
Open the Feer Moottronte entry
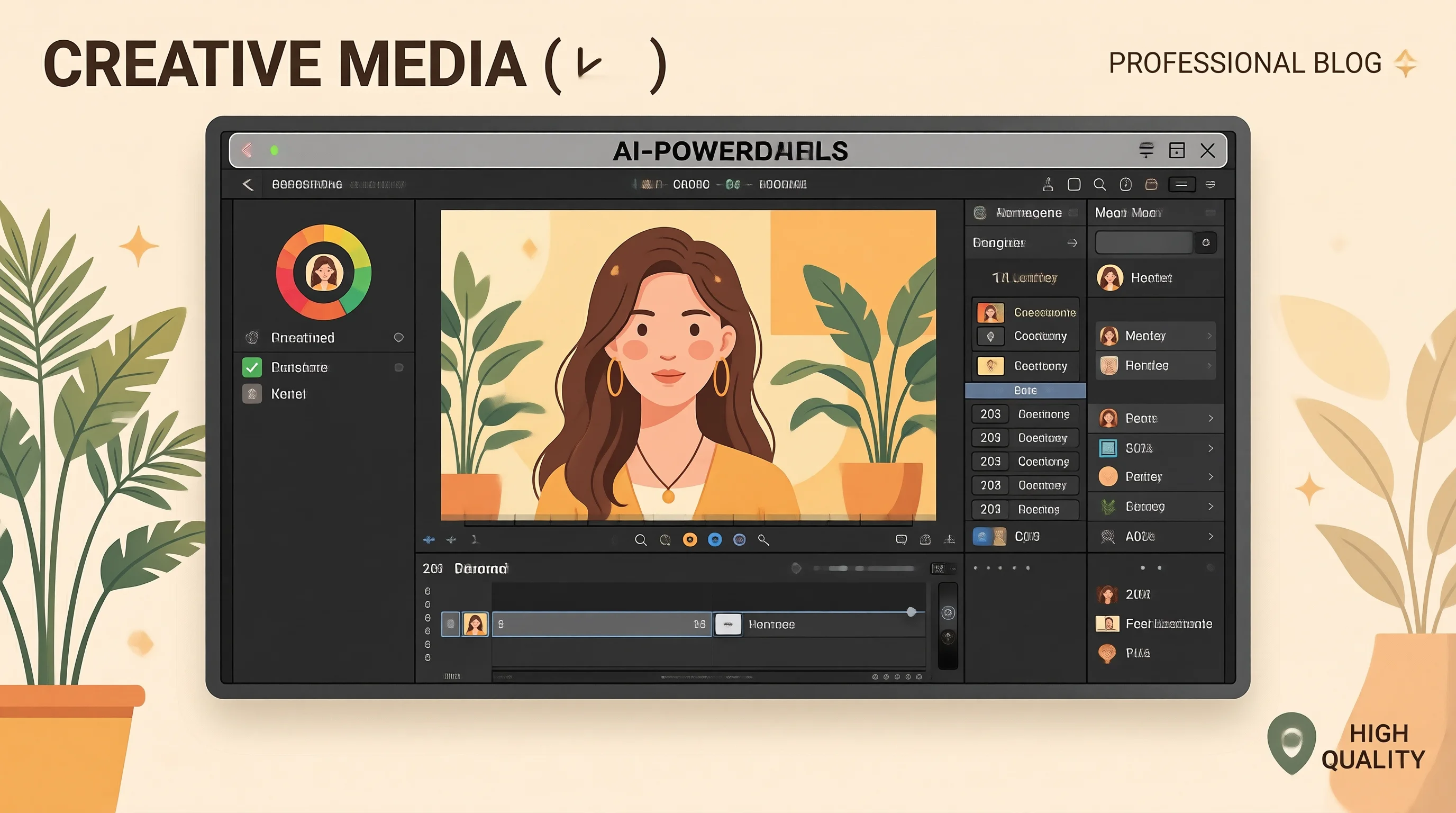point(1153,624)
